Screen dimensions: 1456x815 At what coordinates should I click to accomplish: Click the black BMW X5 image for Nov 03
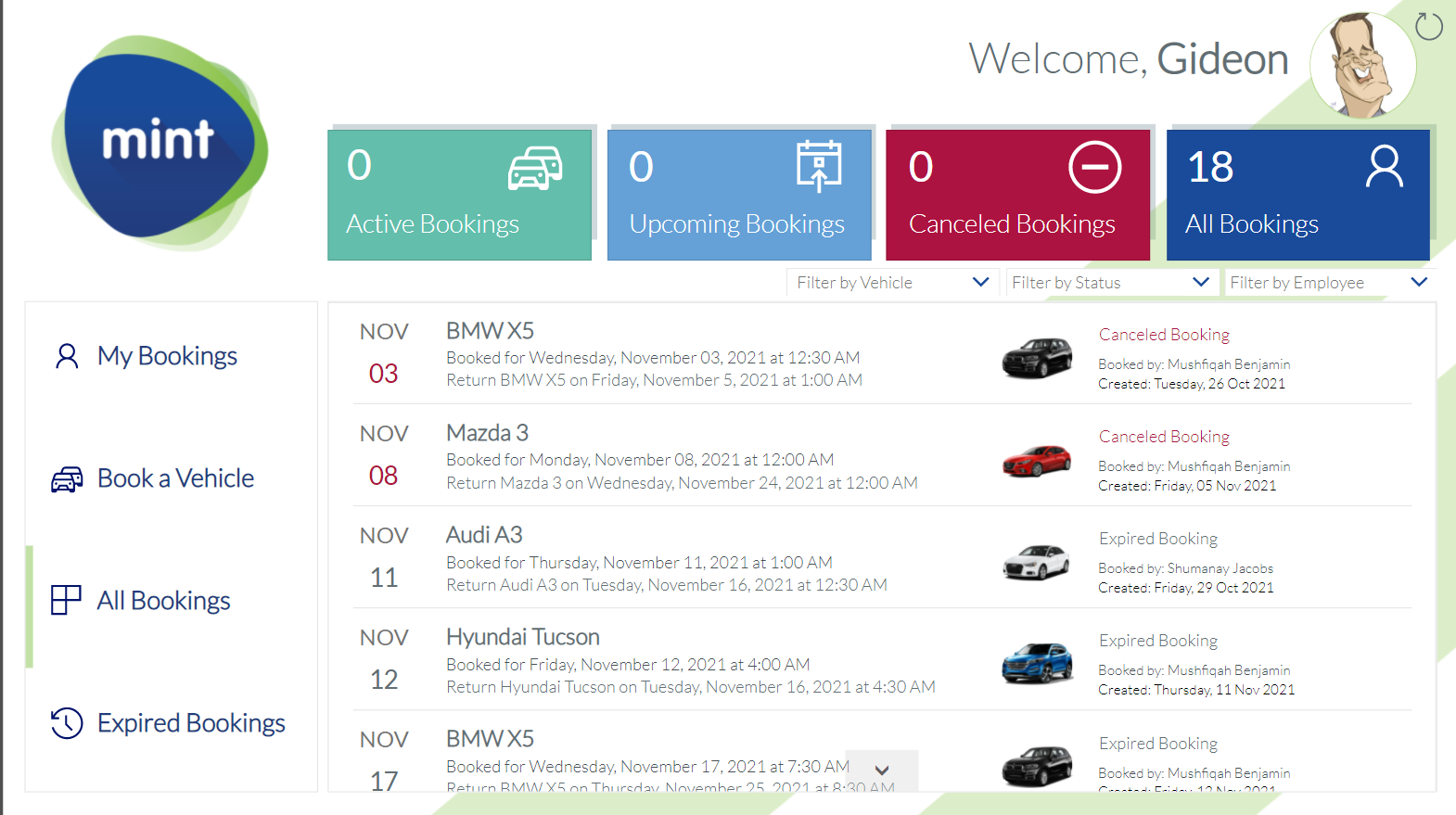pos(1037,358)
